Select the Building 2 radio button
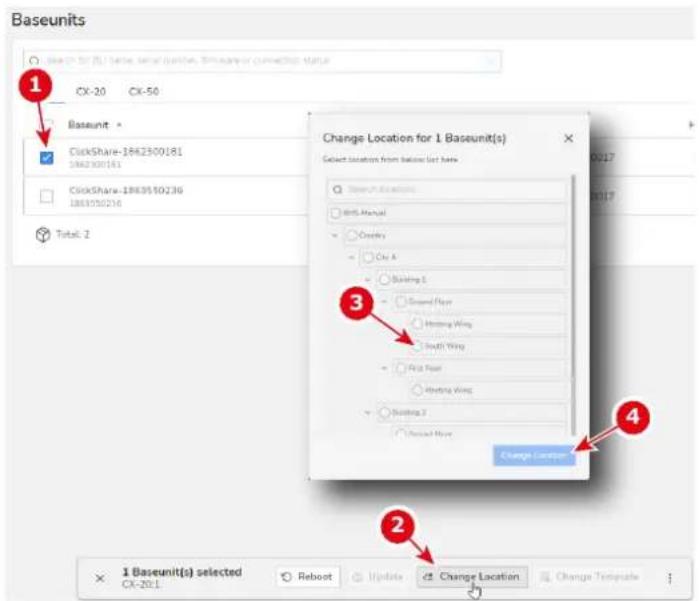This screenshot has height=601, width=699. click(x=384, y=412)
